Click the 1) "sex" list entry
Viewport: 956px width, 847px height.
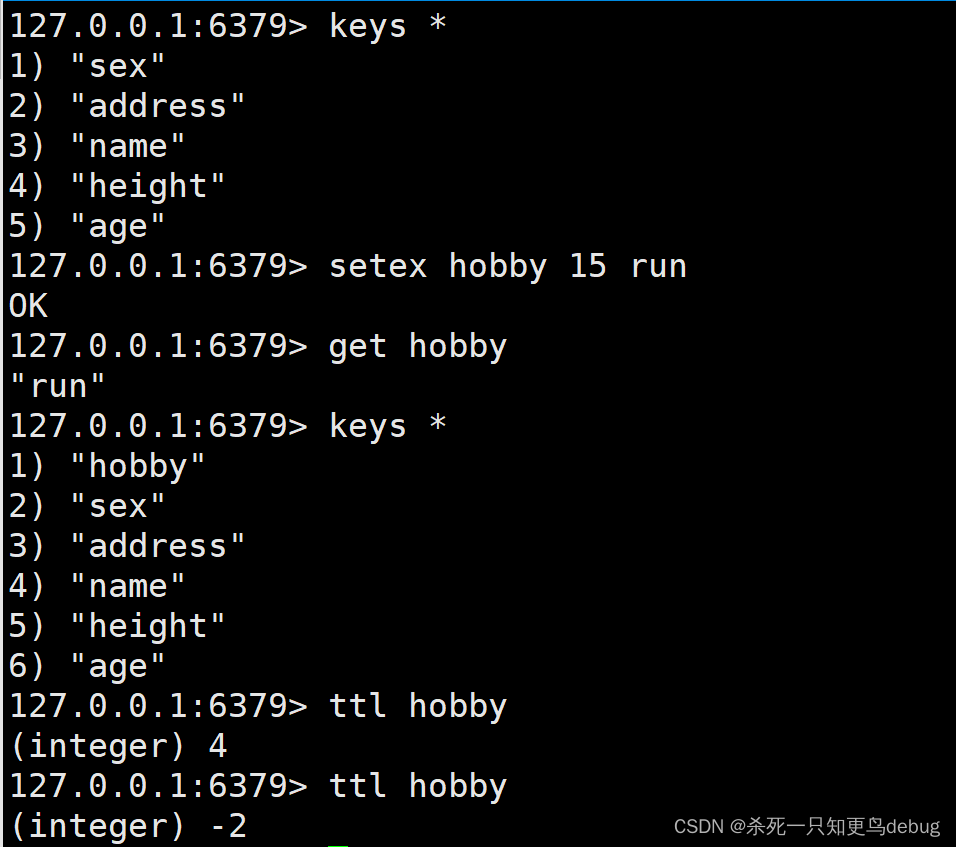pyautogui.click(x=87, y=67)
